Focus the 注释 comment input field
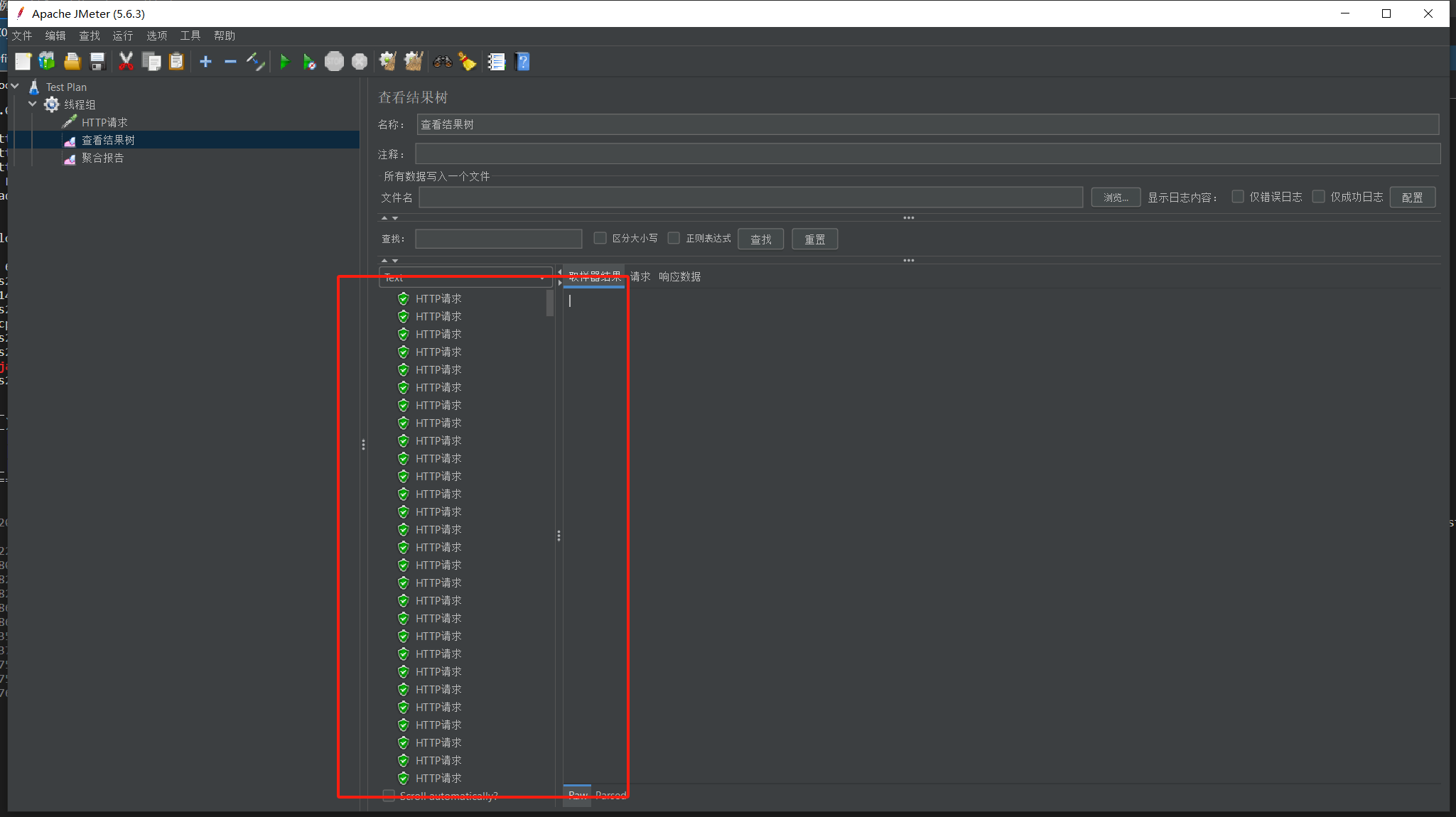 tap(927, 153)
